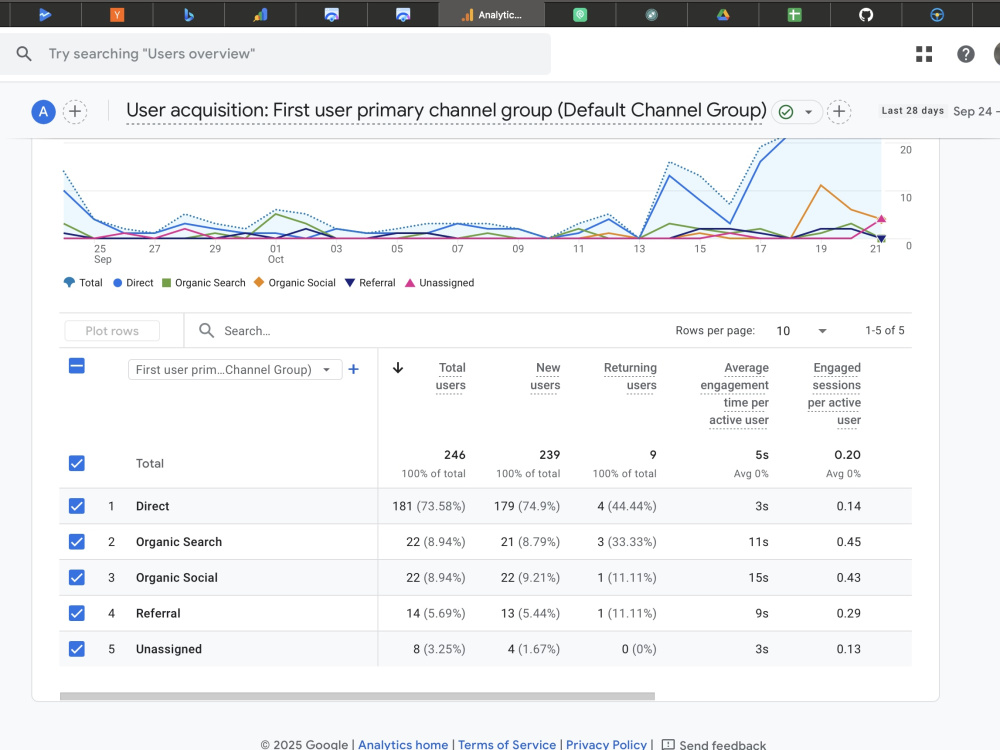Screen dimensions: 1000x750
Task: Add a comparison with the plus circle near avatar
Action: [75, 112]
